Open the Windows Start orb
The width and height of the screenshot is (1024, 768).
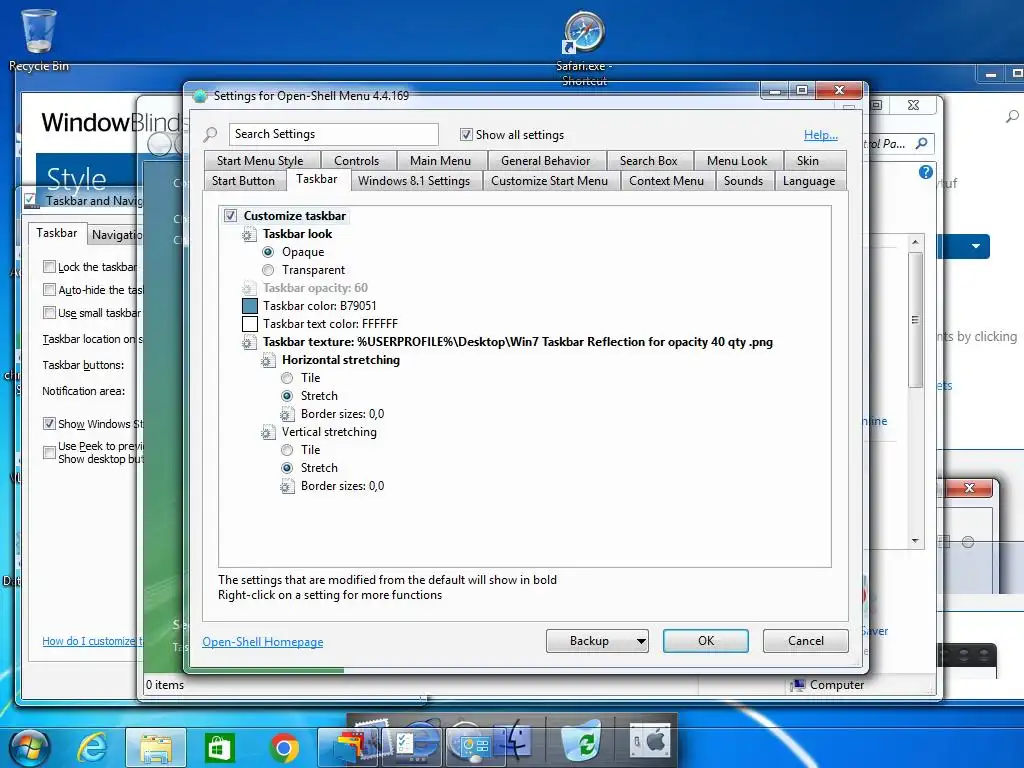pos(30,746)
